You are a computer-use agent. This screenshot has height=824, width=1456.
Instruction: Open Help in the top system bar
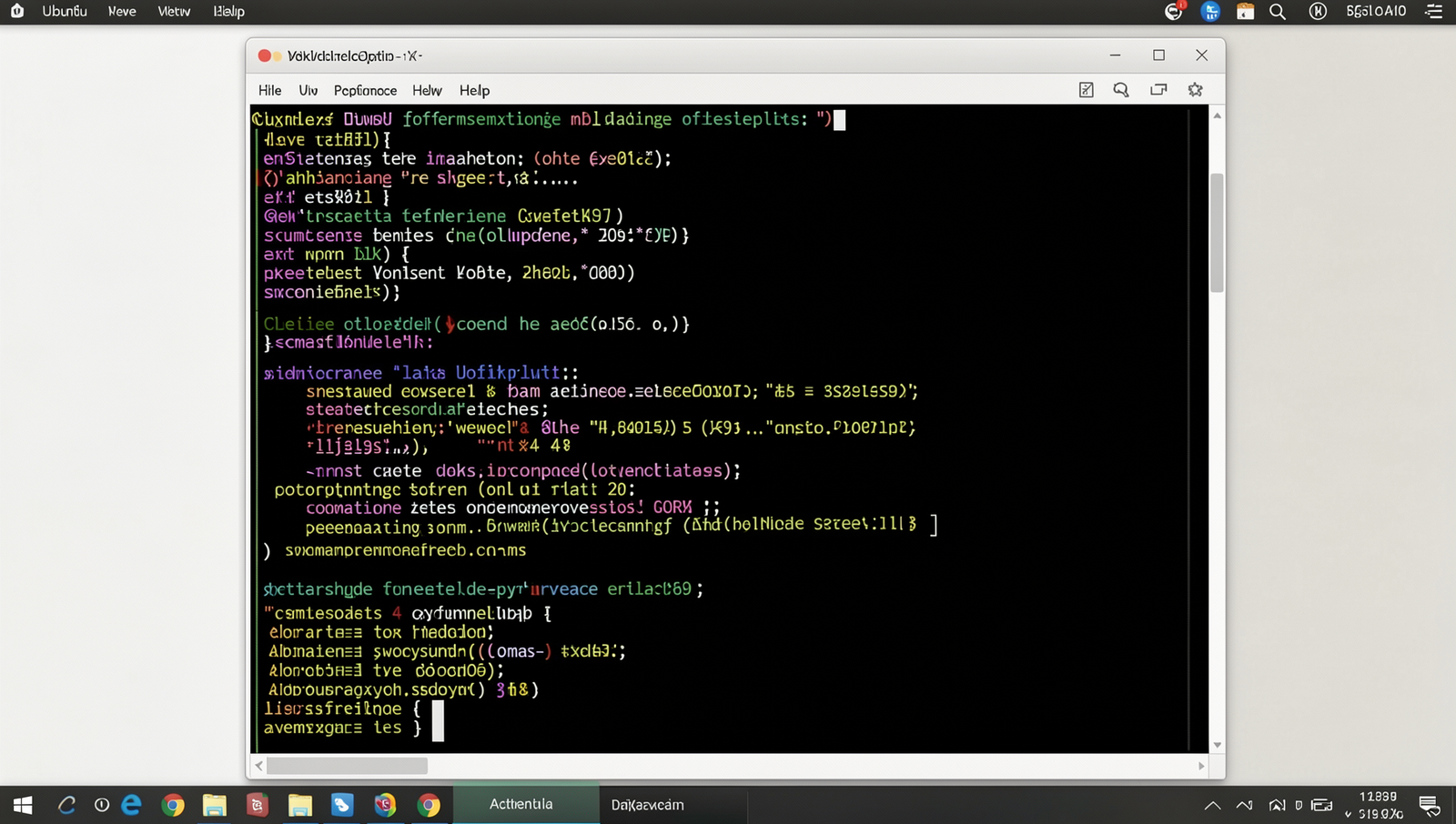228,11
